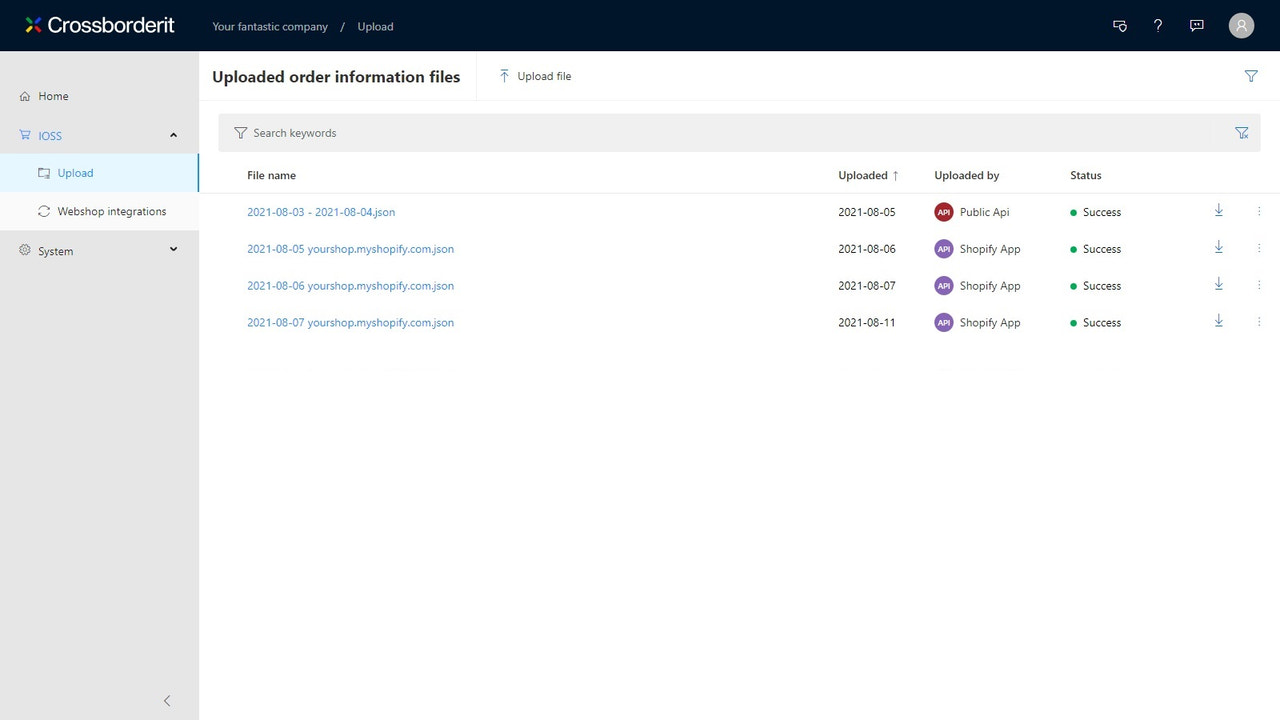Download the 2021-08-03 - 2021-08-04.json file

coord(1218,210)
